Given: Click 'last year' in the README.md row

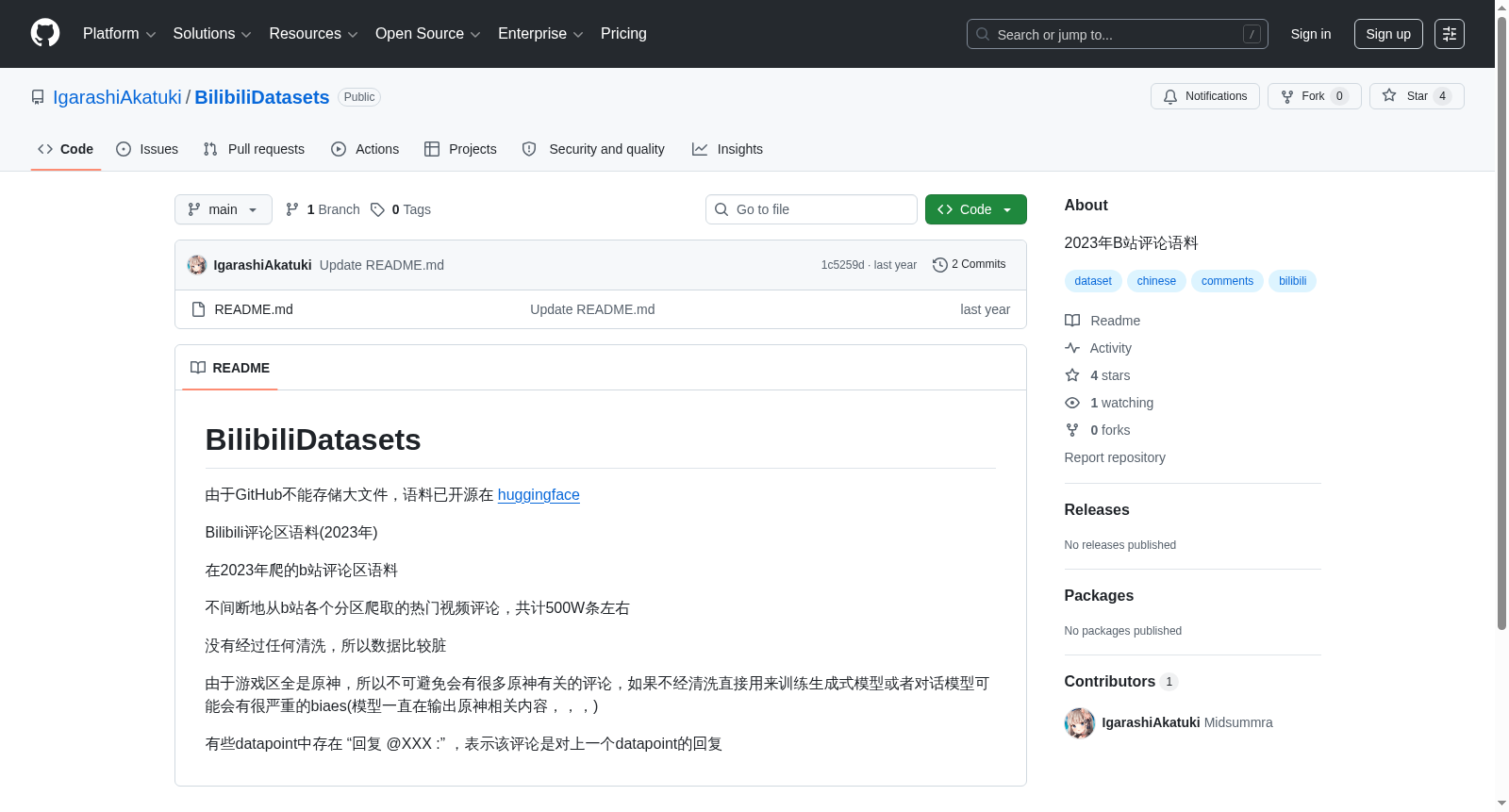Looking at the screenshot, I should [985, 309].
